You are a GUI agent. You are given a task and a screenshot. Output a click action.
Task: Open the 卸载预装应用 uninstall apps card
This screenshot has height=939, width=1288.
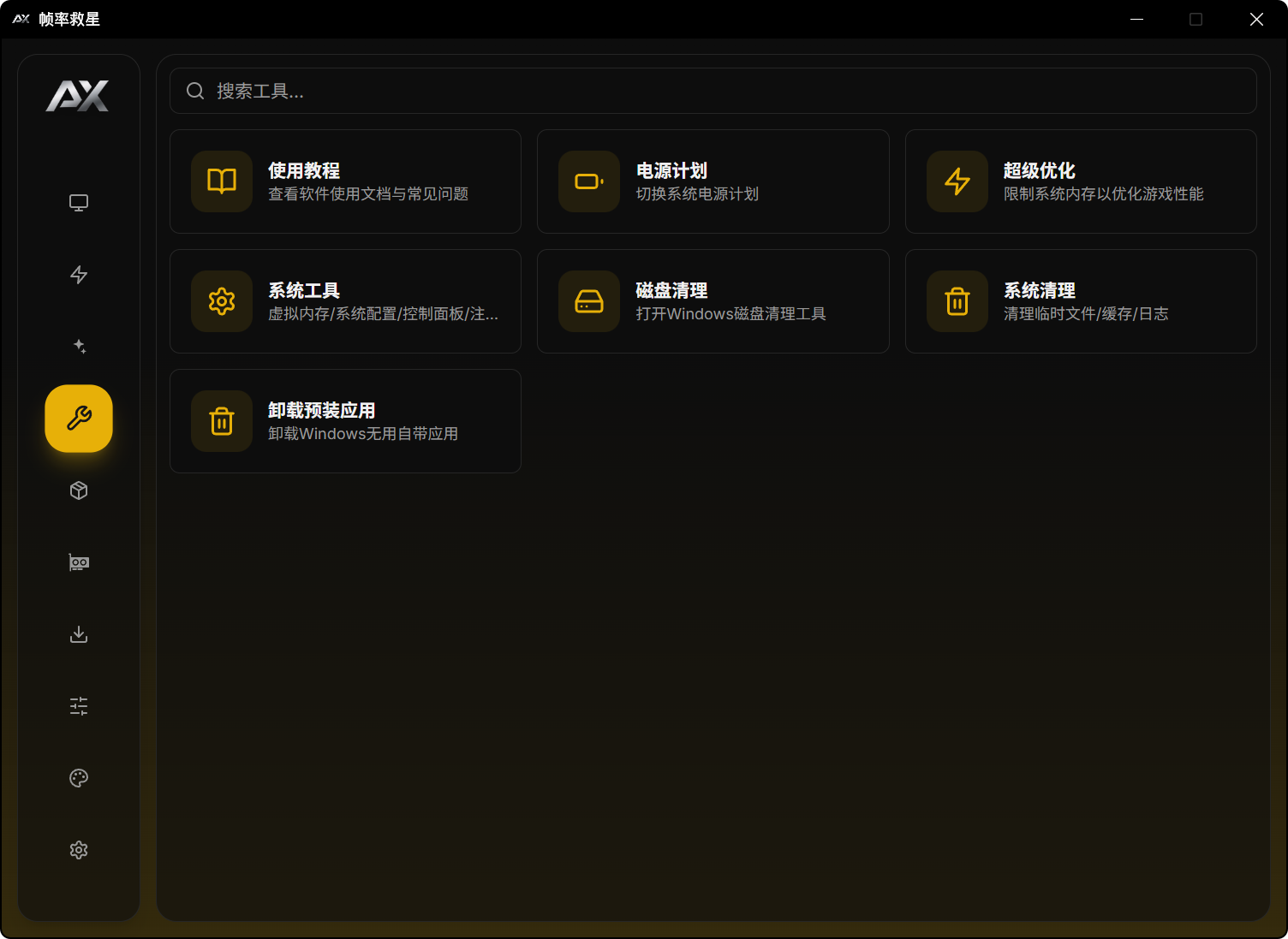coord(345,421)
